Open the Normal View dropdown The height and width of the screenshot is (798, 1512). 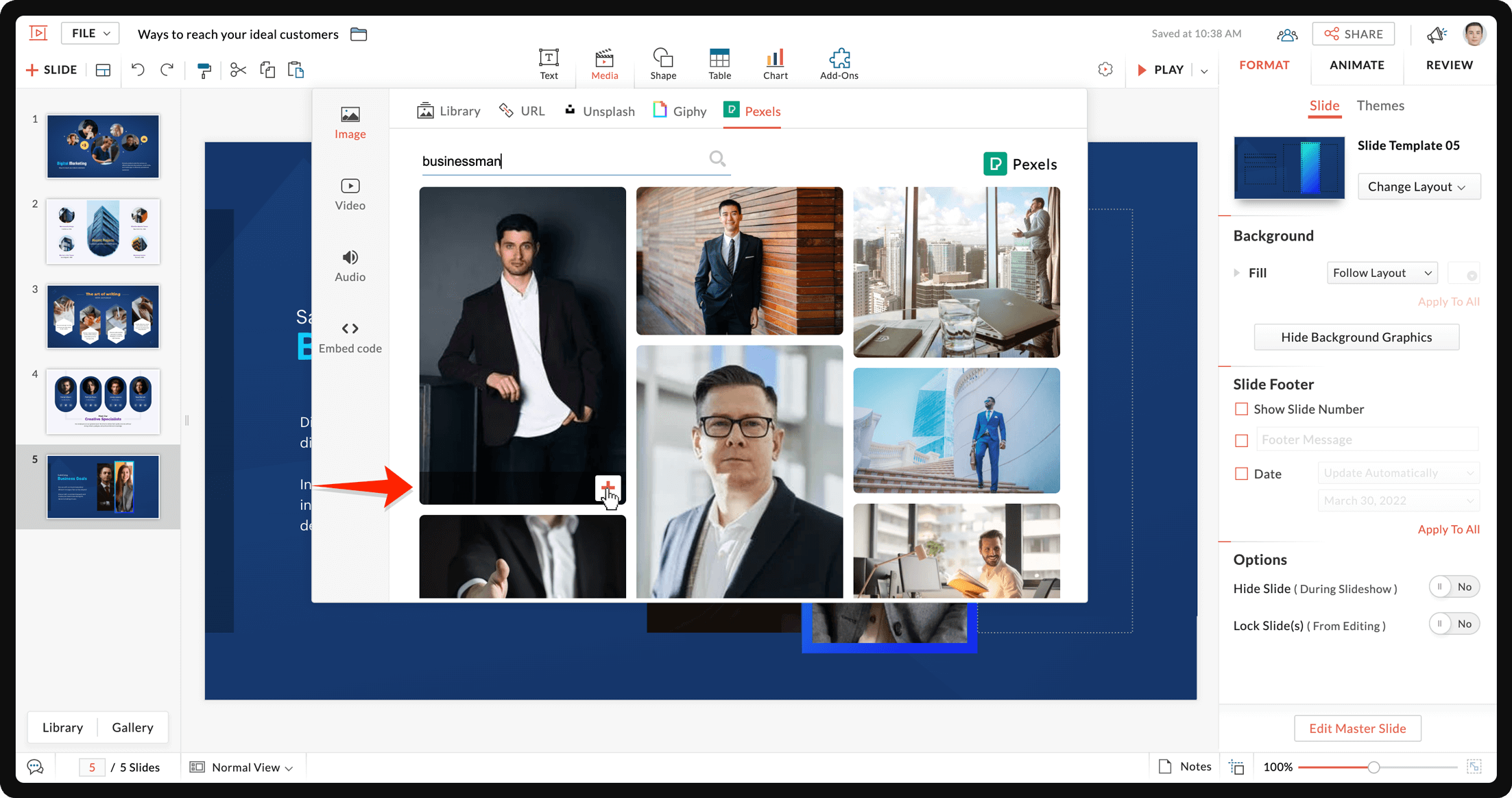(251, 767)
